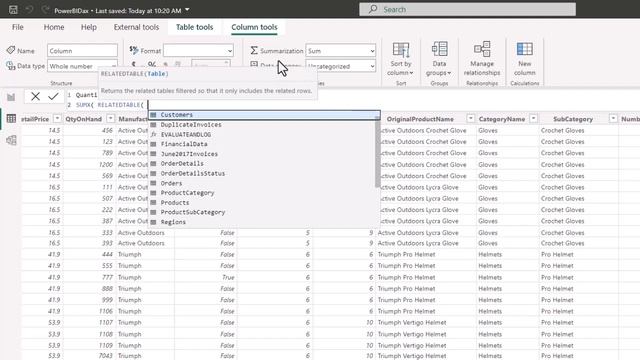Switch to Data view in left sidebar
640x360 pixels.
pyautogui.click(x=11, y=118)
